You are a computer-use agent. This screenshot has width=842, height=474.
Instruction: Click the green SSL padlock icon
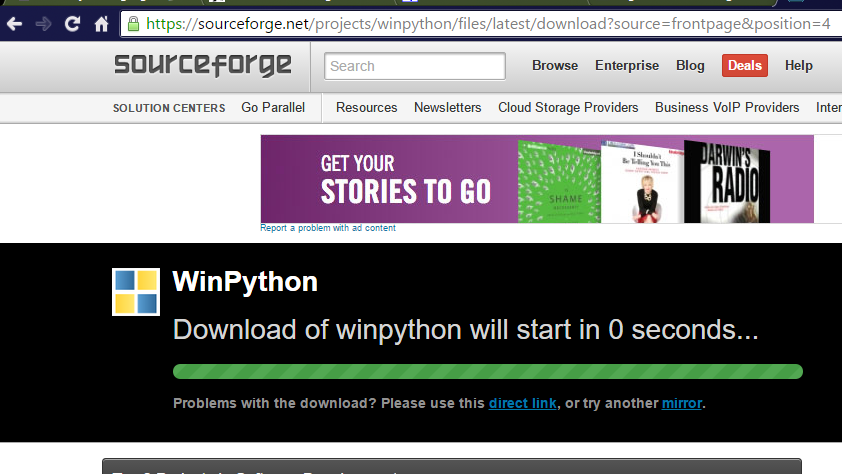134,23
